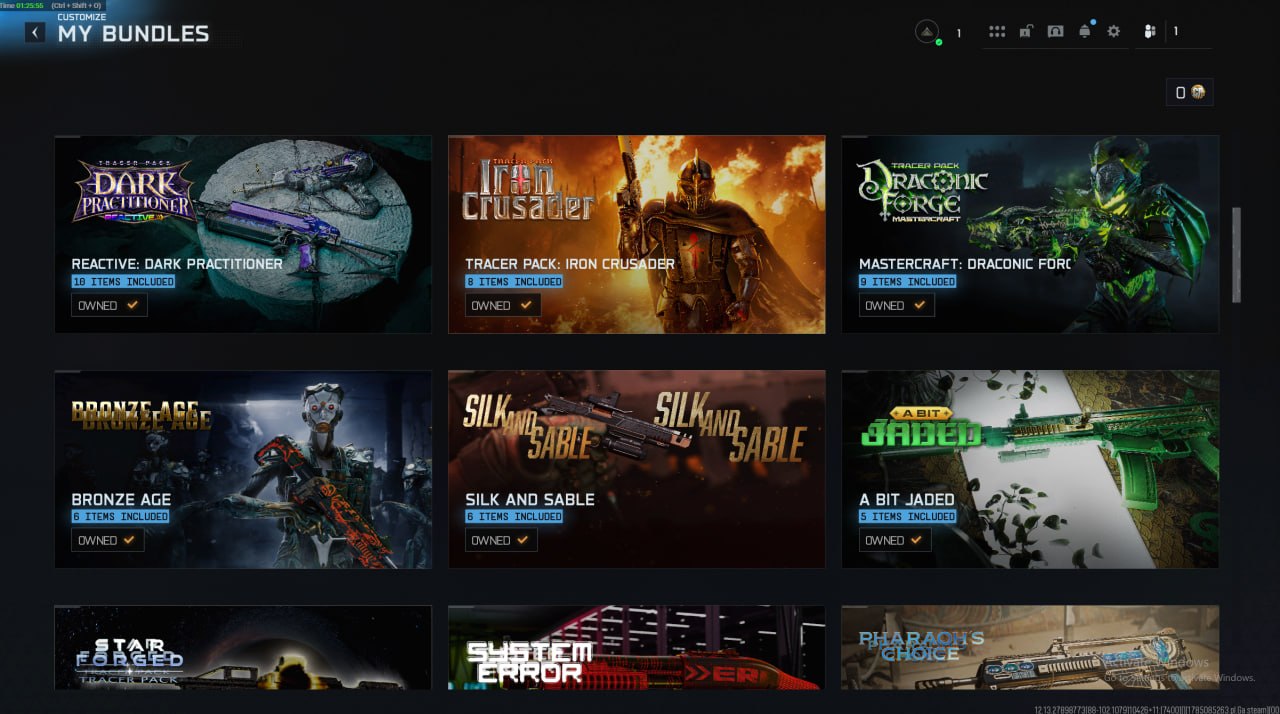
Task: Click the 'SILK AND SABLE' title text
Action: 530,499
